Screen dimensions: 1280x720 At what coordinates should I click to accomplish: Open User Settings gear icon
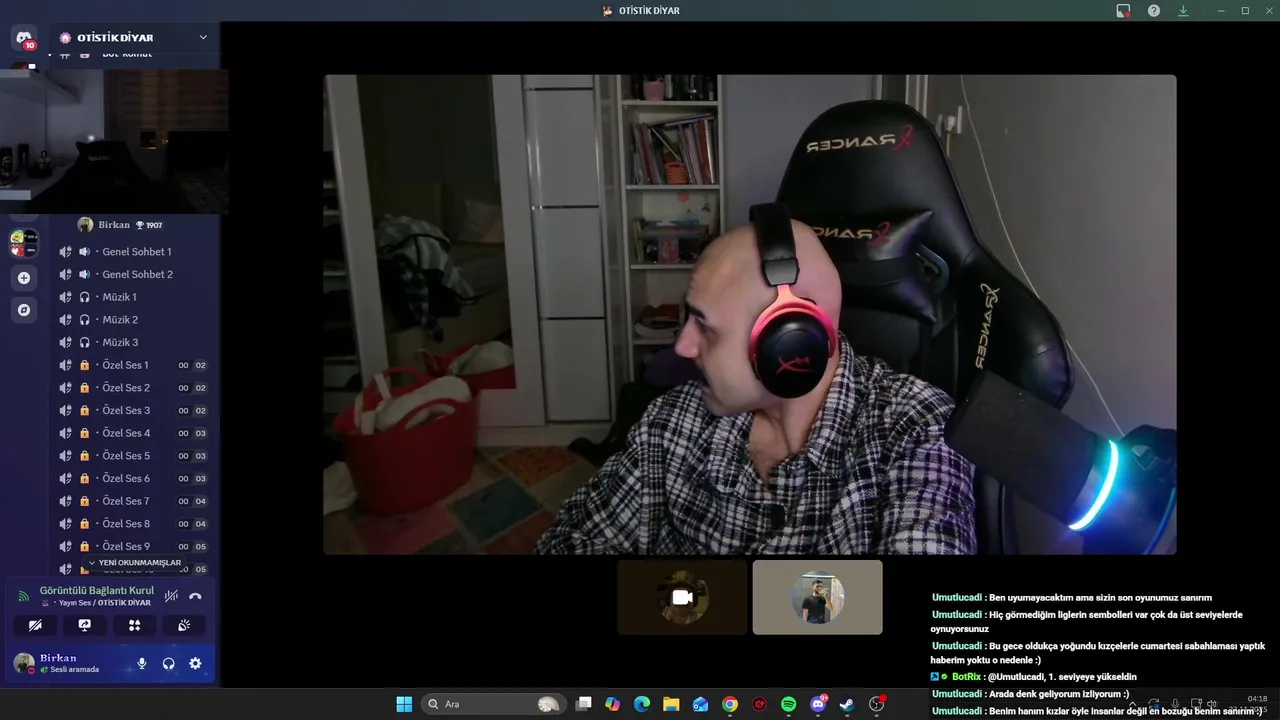(195, 663)
